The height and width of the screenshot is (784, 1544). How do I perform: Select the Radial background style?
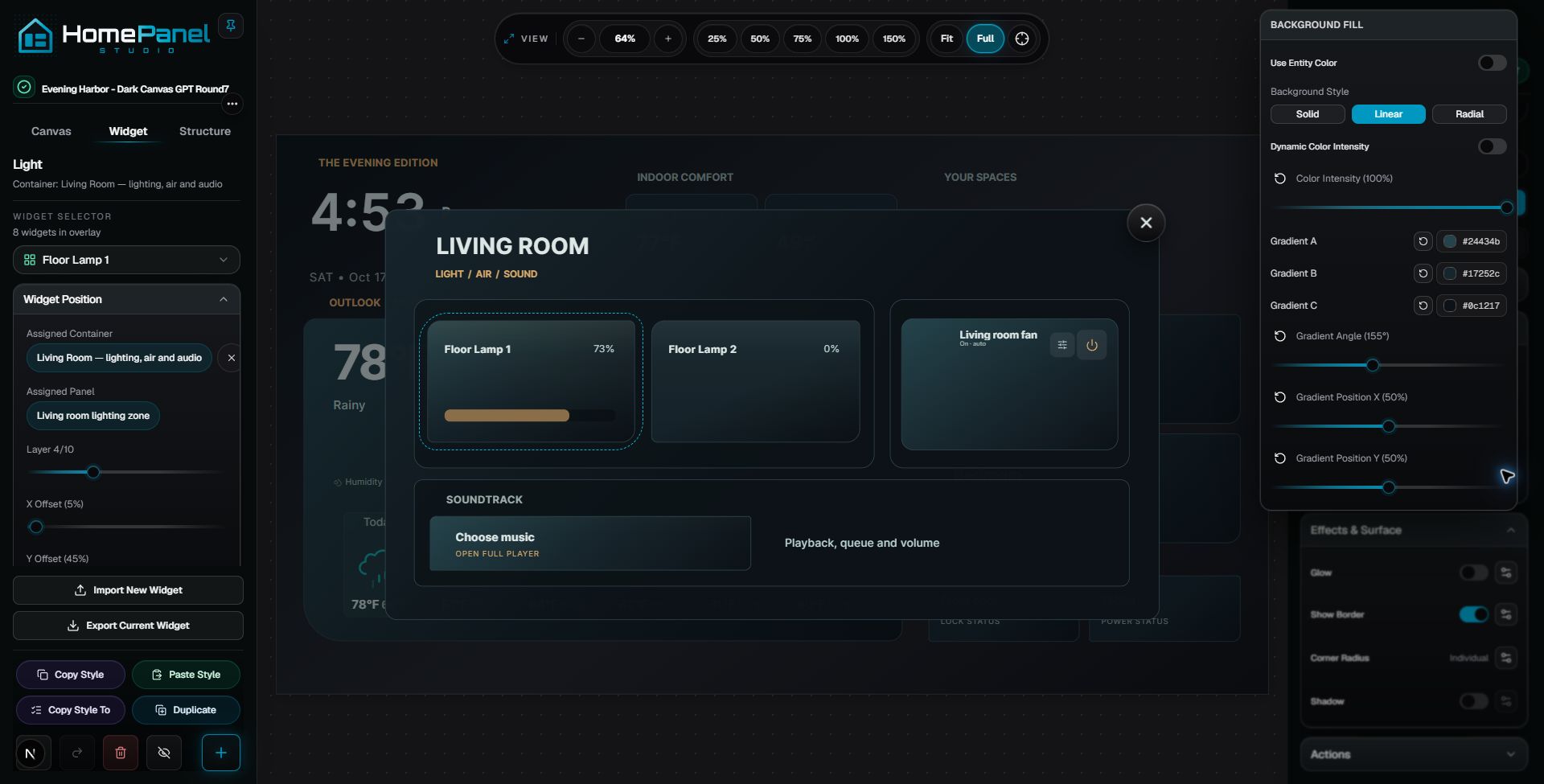pyautogui.click(x=1469, y=114)
